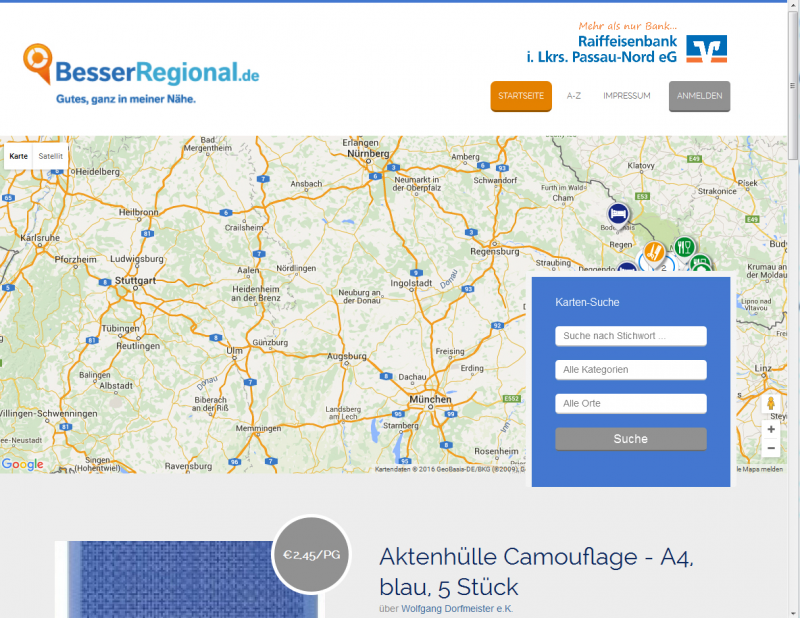Go to the Startseite menu item
This screenshot has width=800, height=618.
point(521,96)
